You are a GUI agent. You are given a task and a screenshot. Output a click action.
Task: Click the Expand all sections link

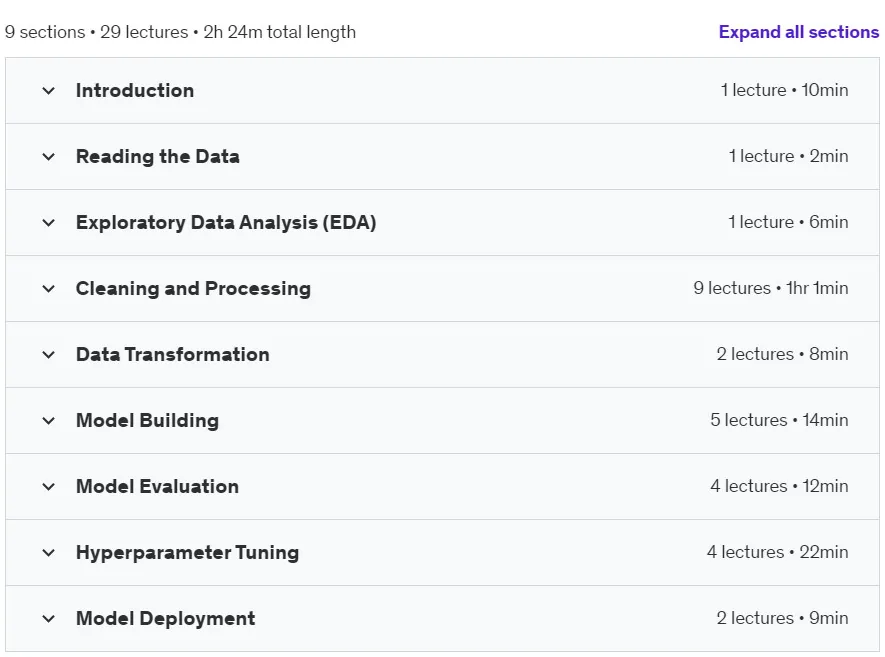(799, 32)
